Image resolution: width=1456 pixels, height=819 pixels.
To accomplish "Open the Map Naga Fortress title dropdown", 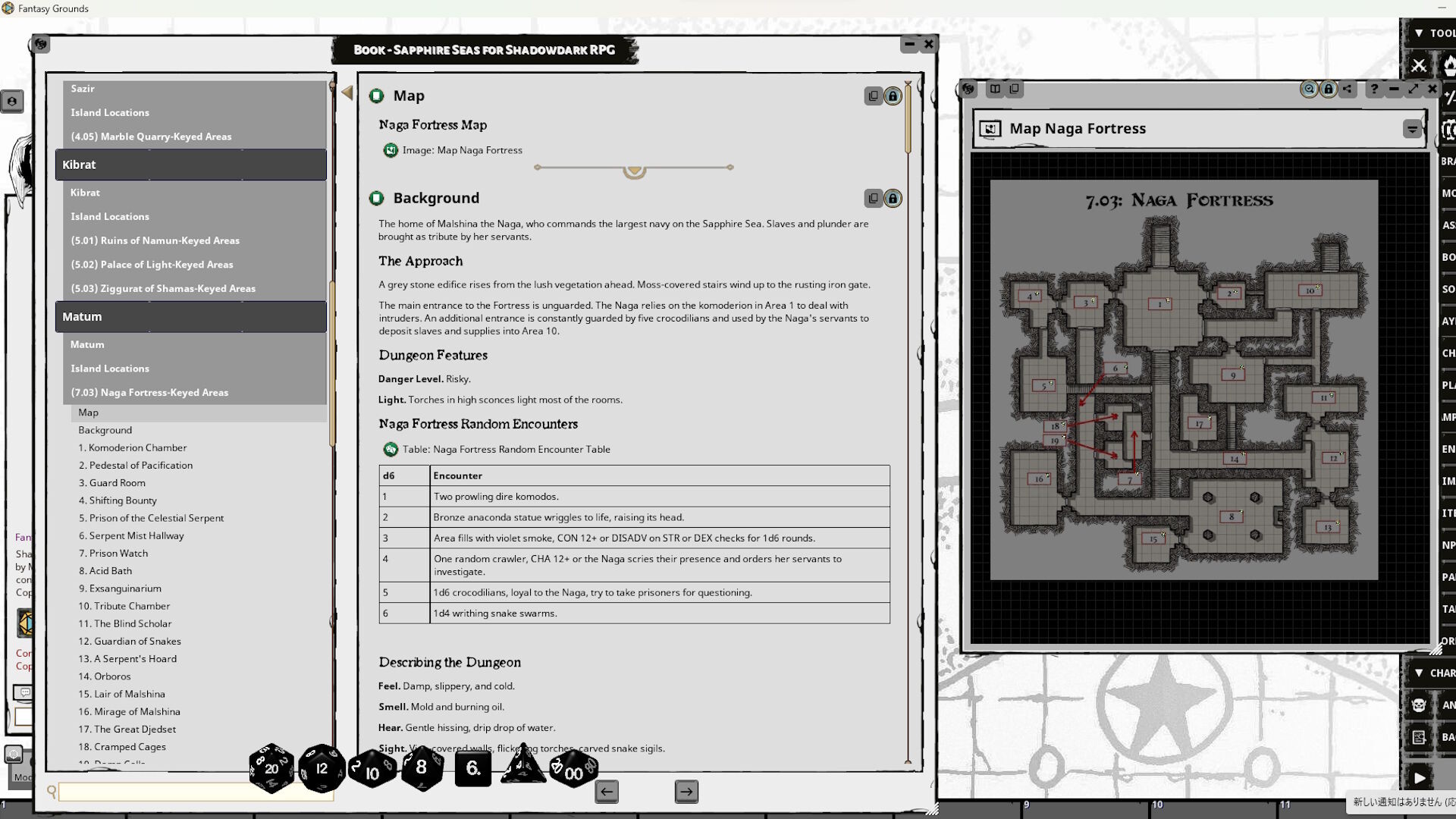I will [1412, 128].
